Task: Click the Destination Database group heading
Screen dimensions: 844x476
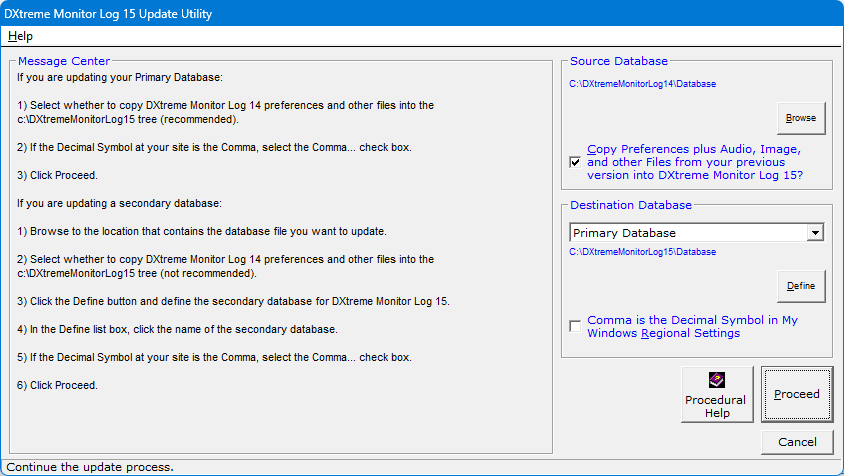Action: (631, 205)
